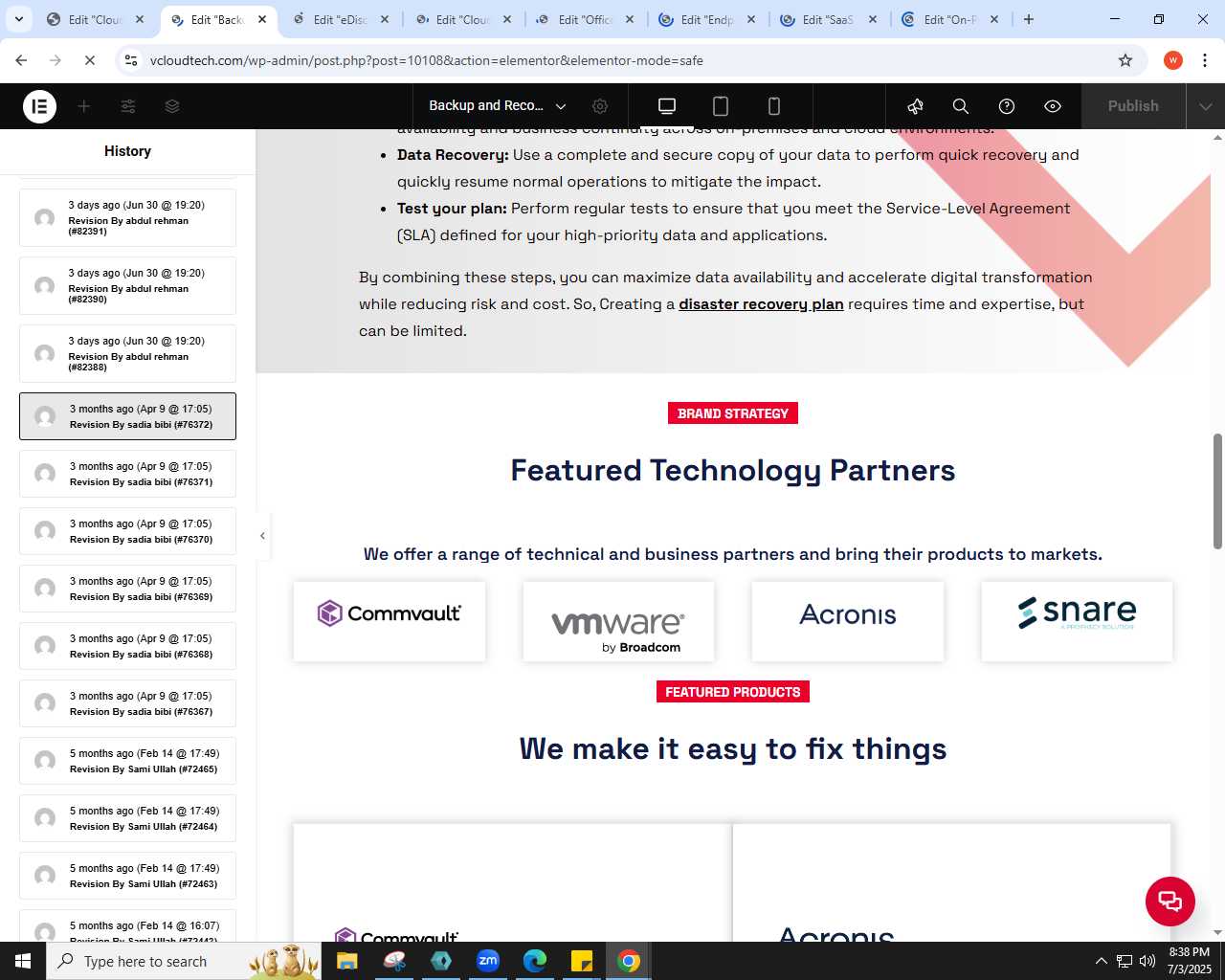Image resolution: width=1225 pixels, height=980 pixels.
Task: Select revision #82390 by abdul rehman
Action: click(127, 286)
